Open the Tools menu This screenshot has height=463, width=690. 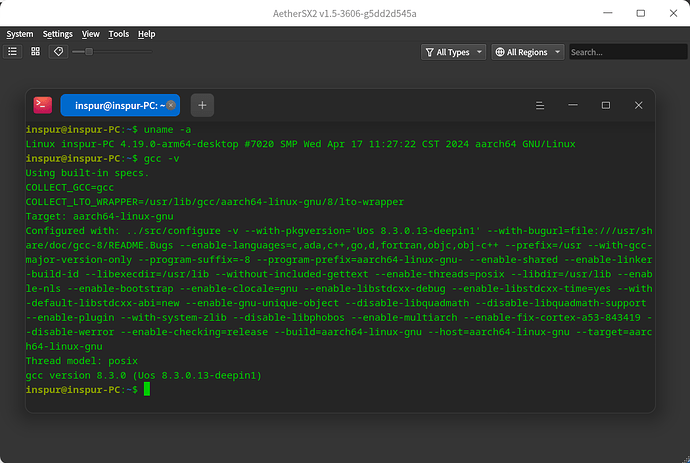point(119,34)
